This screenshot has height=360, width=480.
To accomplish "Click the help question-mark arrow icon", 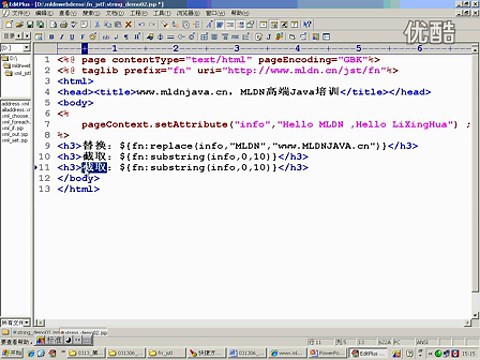I will tap(307, 24).
